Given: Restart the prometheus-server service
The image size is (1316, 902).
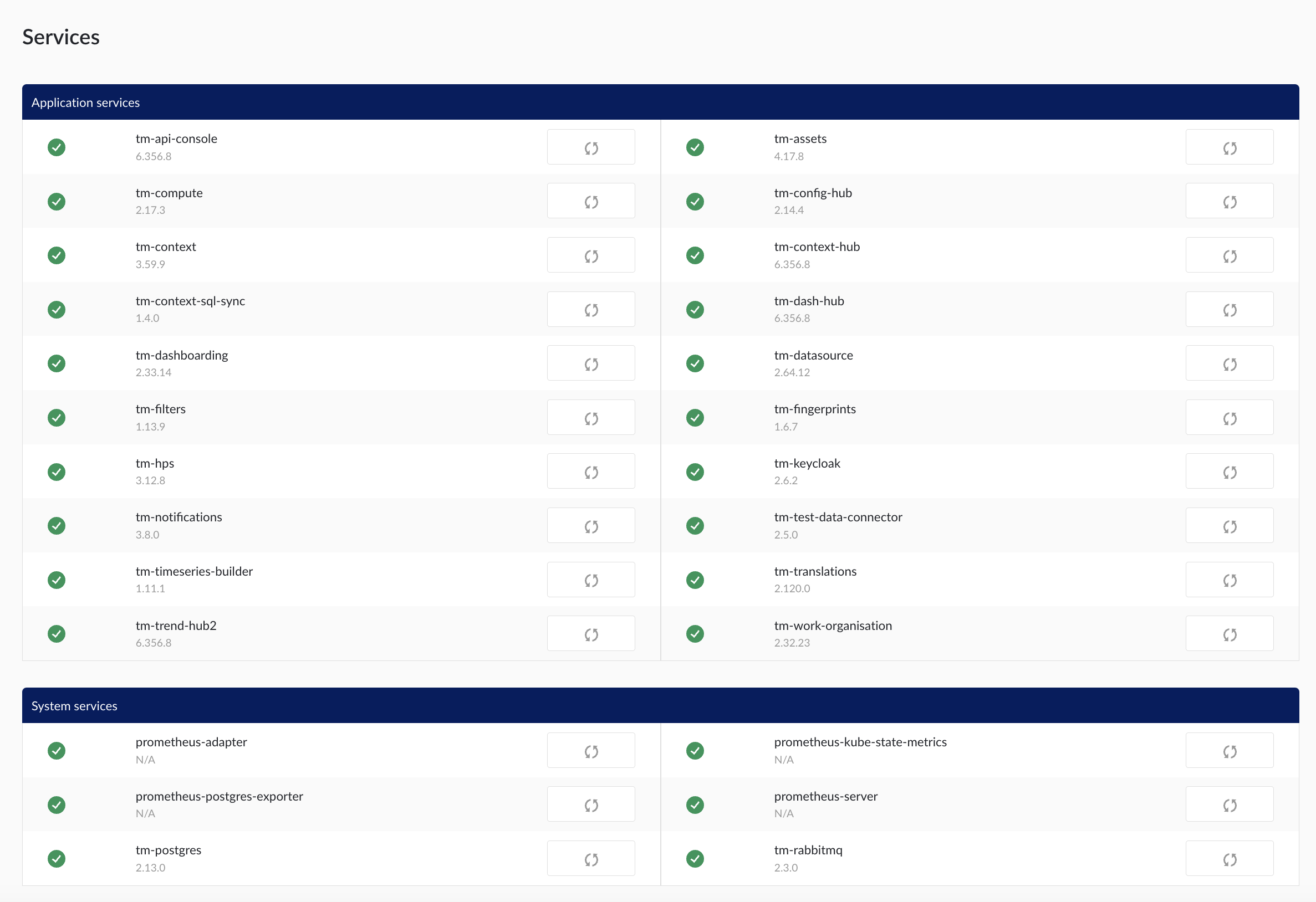Looking at the screenshot, I should pyautogui.click(x=1229, y=804).
